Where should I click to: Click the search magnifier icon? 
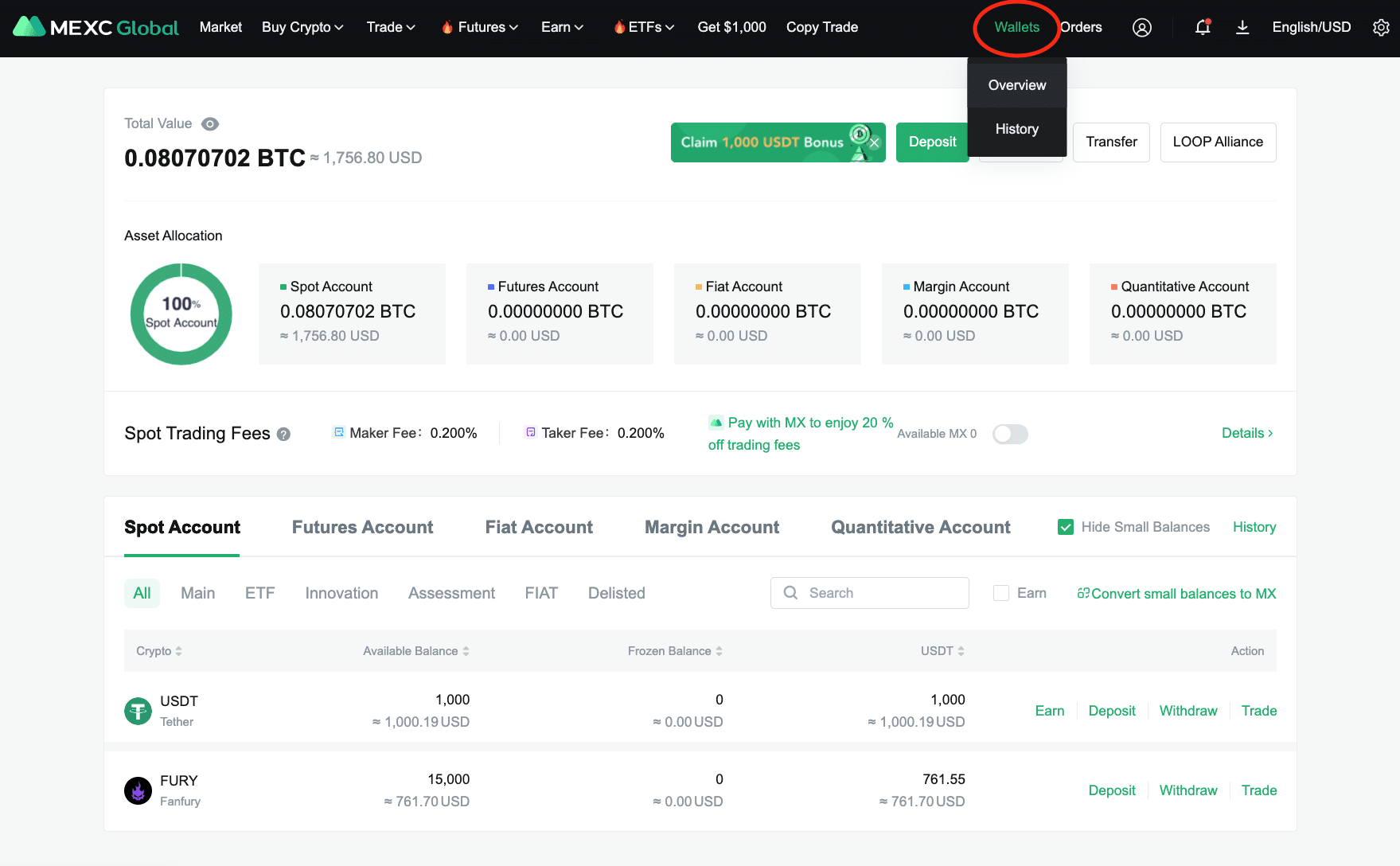click(x=790, y=593)
